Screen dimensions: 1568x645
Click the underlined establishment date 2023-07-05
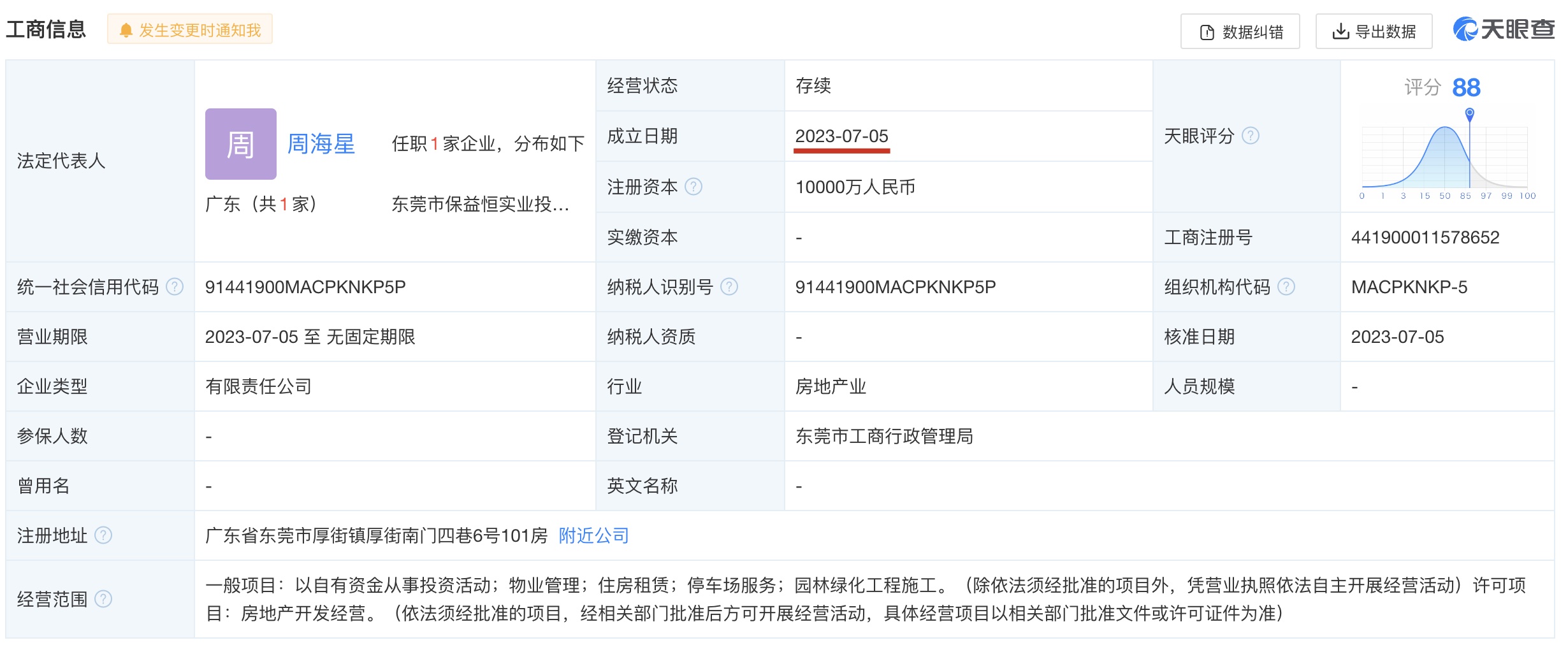[841, 136]
